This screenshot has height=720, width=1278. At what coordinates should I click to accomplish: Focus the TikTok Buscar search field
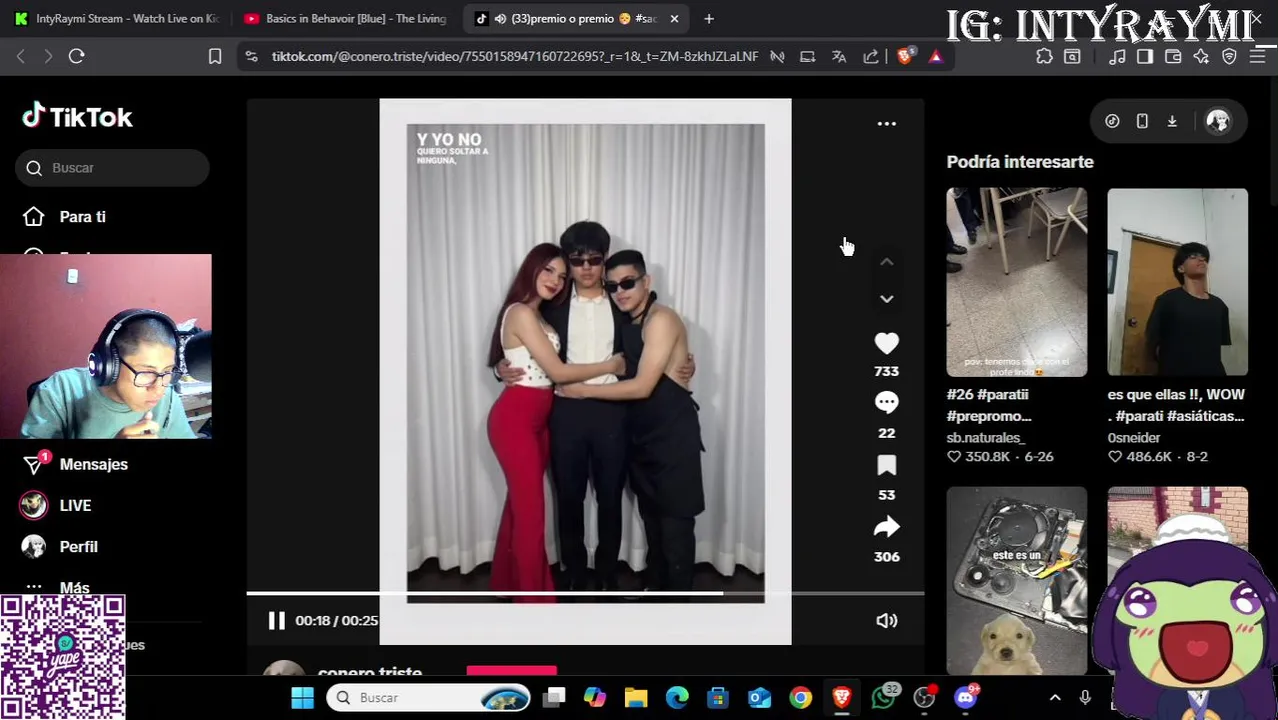coord(112,168)
